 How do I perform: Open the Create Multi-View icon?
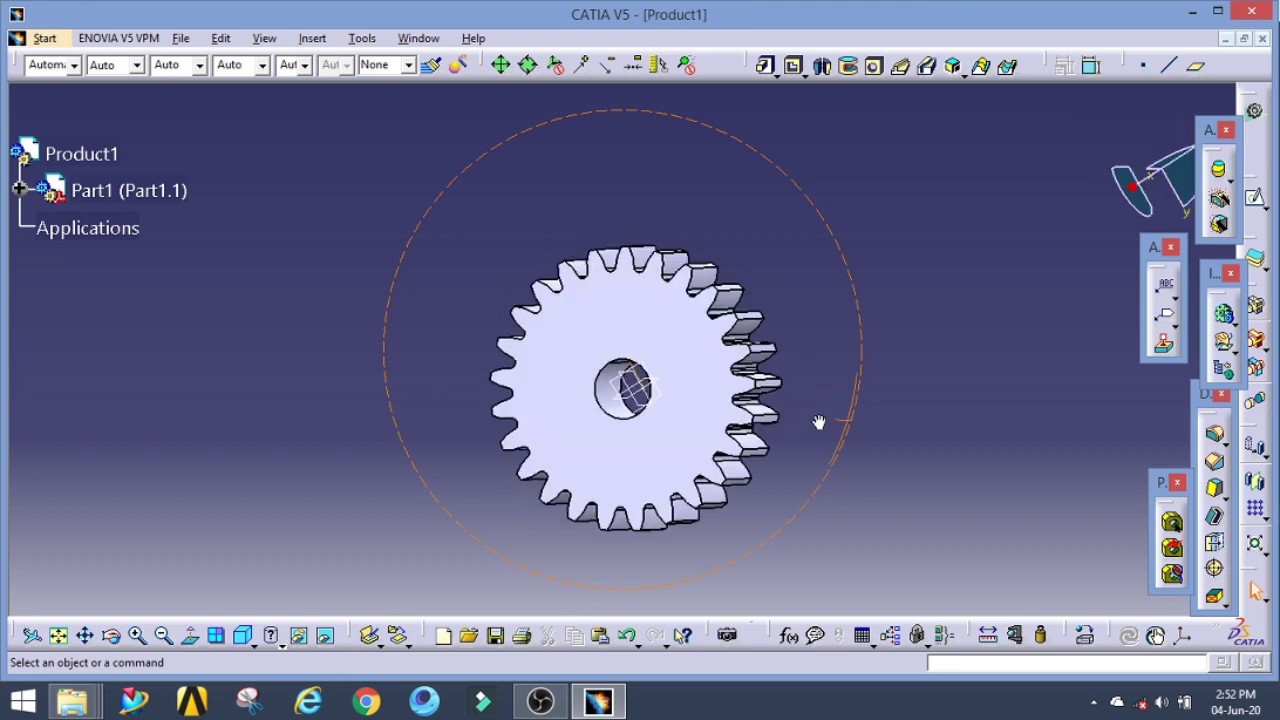[216, 635]
